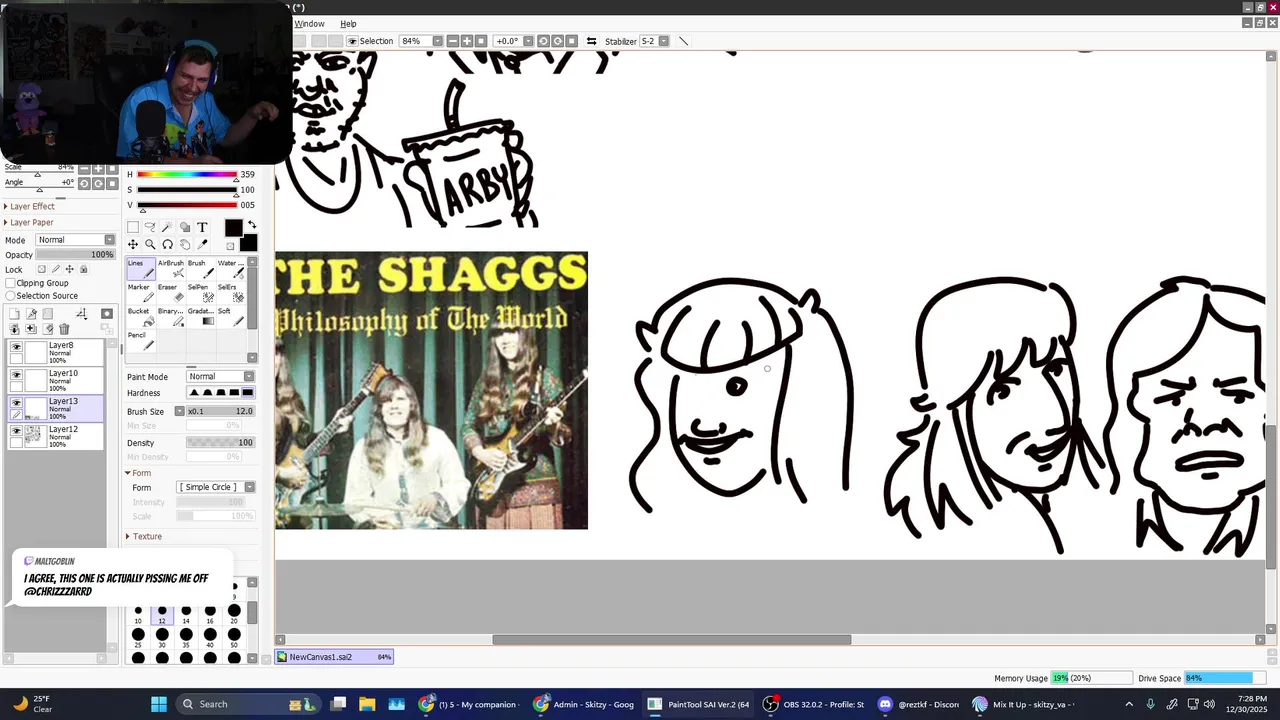This screenshot has height=720, width=1280.
Task: Select the Eyedropper color picker tool
Action: point(202,244)
